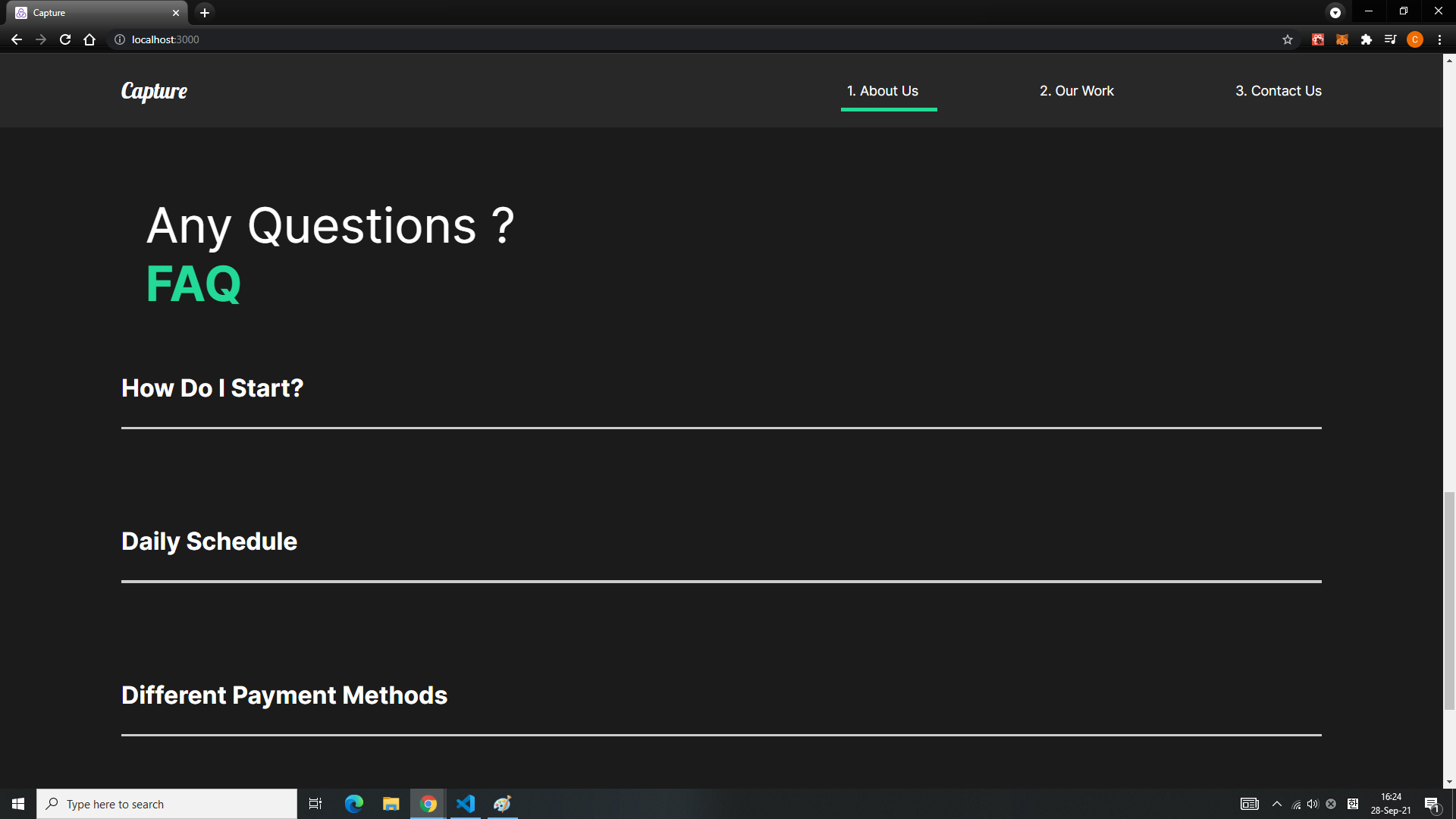
Task: Open the aseprite app from the taskbar
Action: click(502, 803)
